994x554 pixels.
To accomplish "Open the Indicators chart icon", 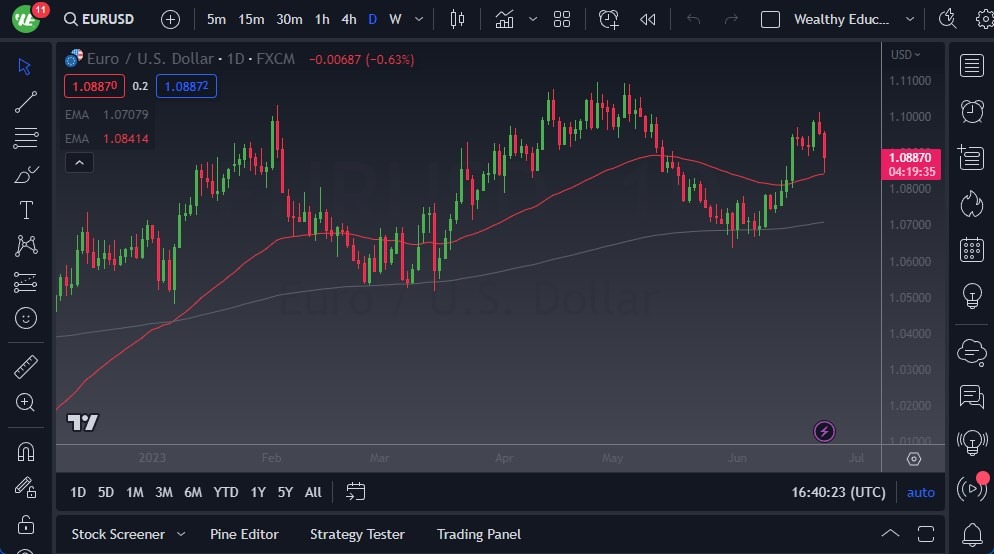I will point(505,19).
